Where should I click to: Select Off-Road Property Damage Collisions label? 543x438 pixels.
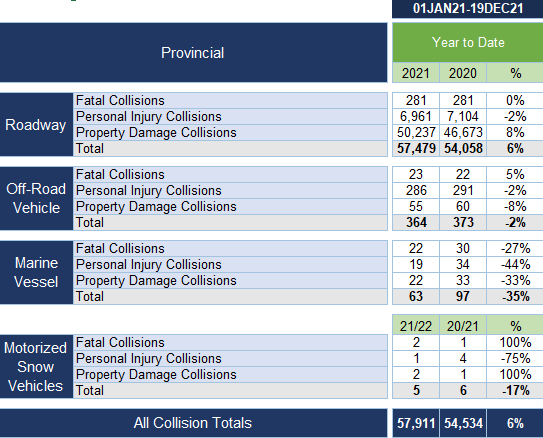[x=230, y=206]
